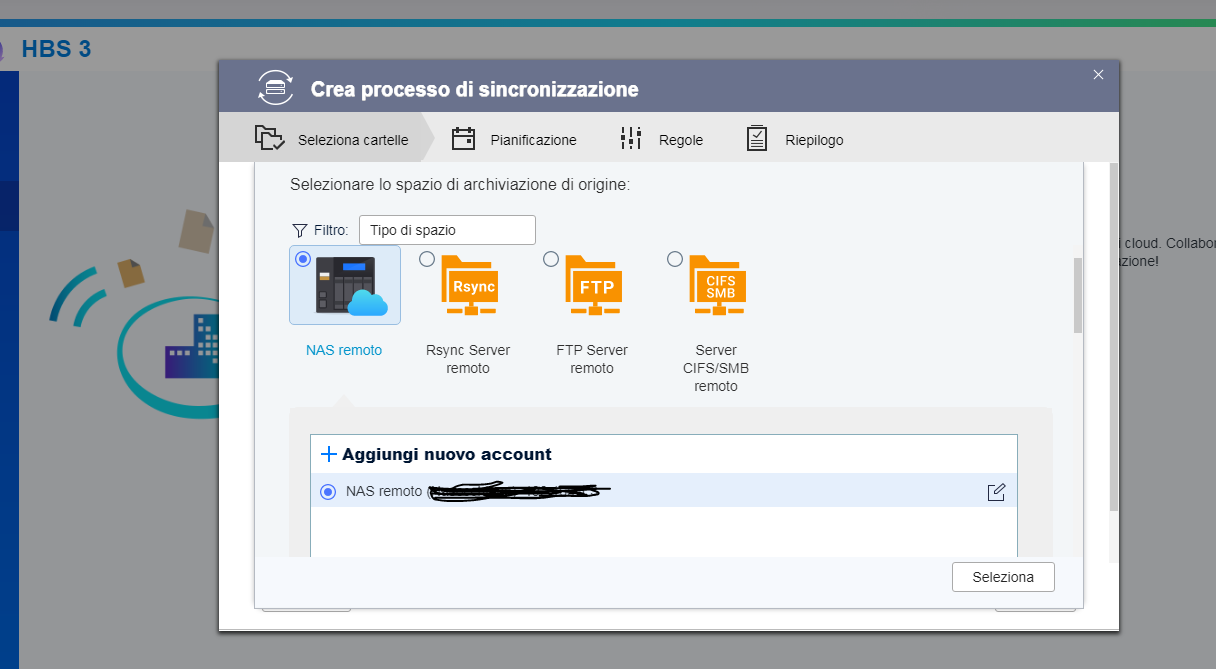Switch to the Regole step tab
Screen dimensions: 1216x669
click(662, 140)
